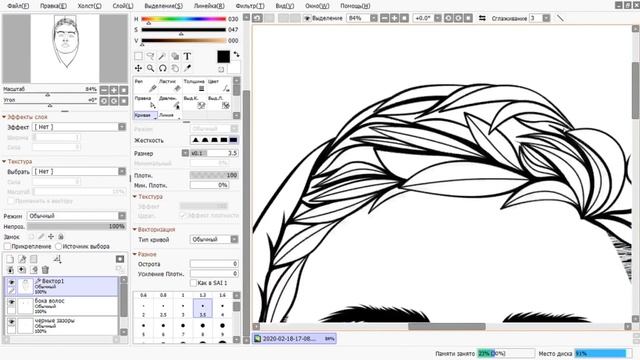Click the black foreground color swatch
Viewport: 640px width, 360px height.
(x=223, y=57)
